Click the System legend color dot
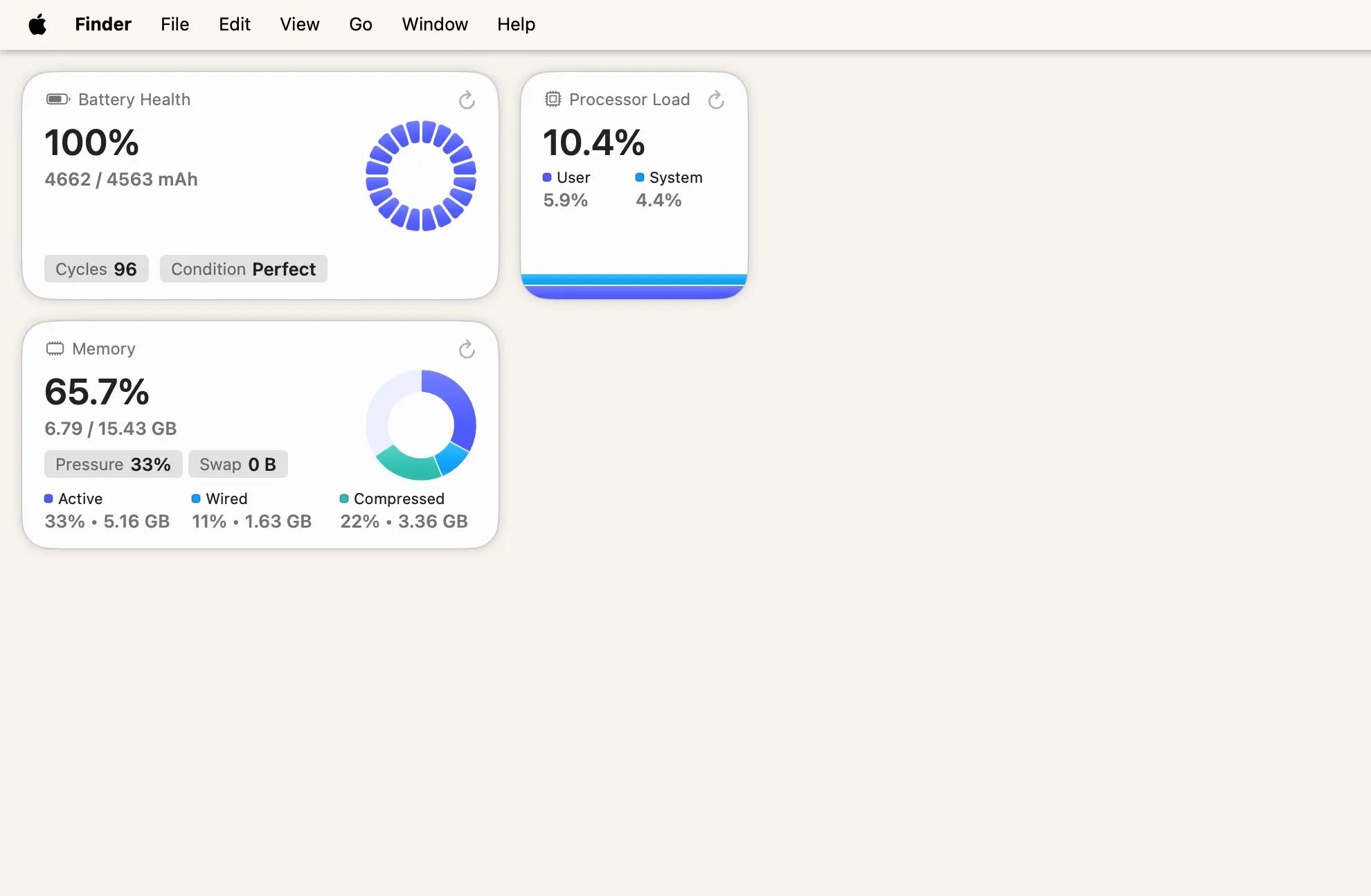Image resolution: width=1371 pixels, height=896 pixels. pos(640,177)
